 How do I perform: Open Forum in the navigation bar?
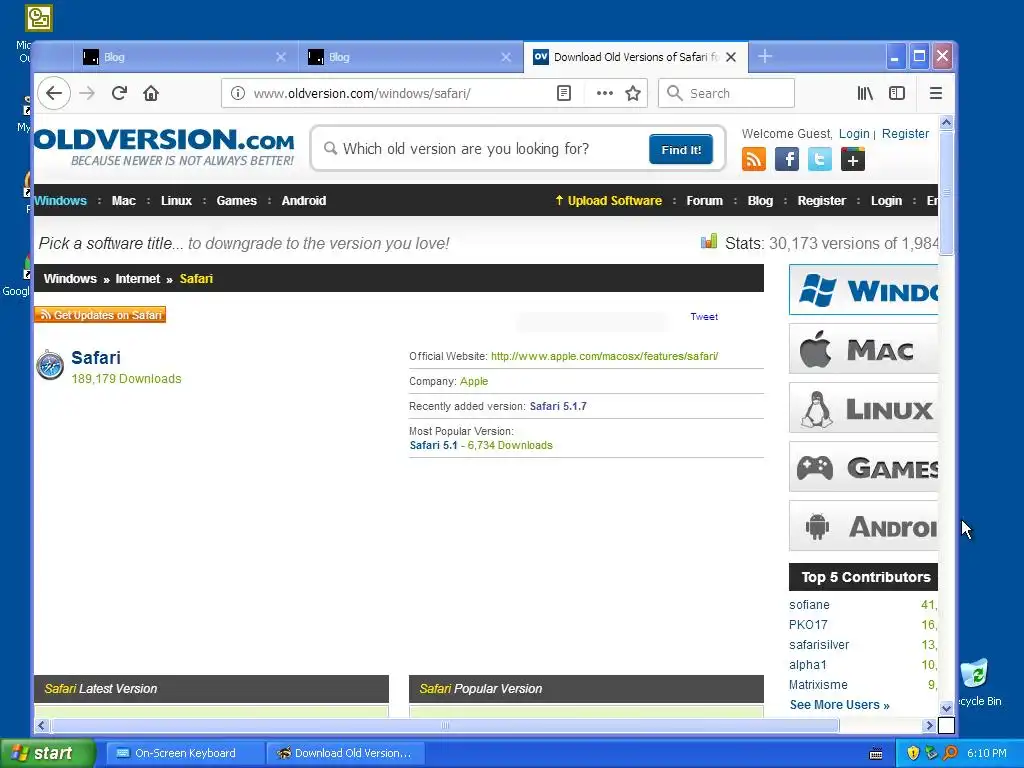click(705, 200)
